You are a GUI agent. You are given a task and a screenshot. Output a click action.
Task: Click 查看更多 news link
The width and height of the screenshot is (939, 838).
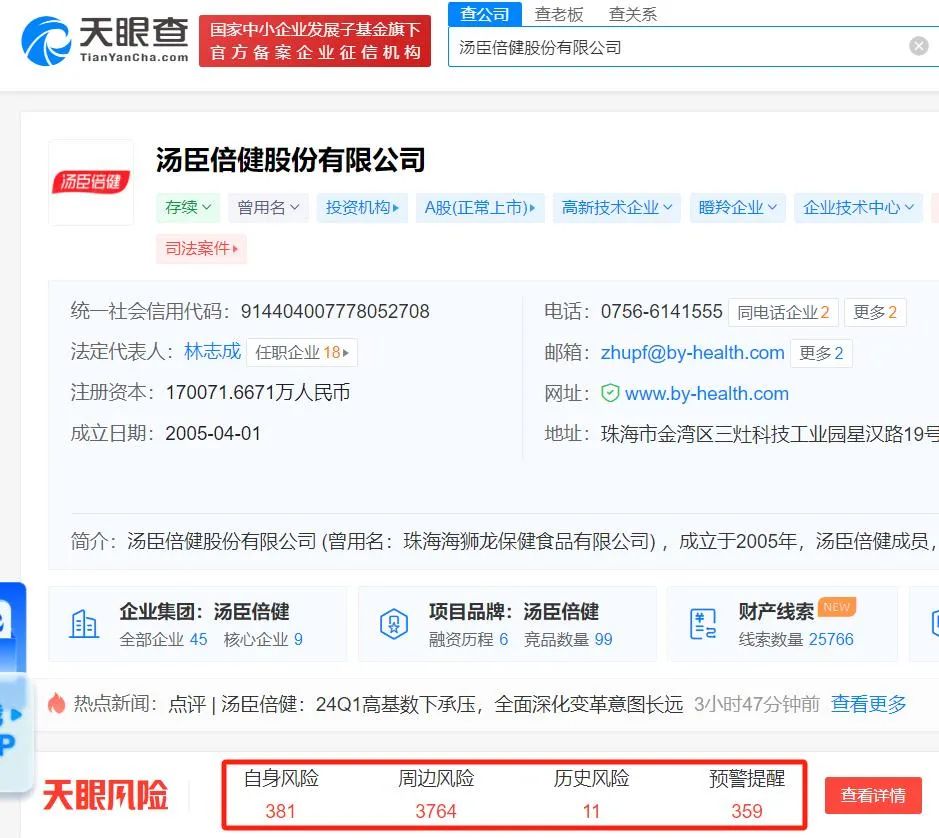[x=868, y=704]
